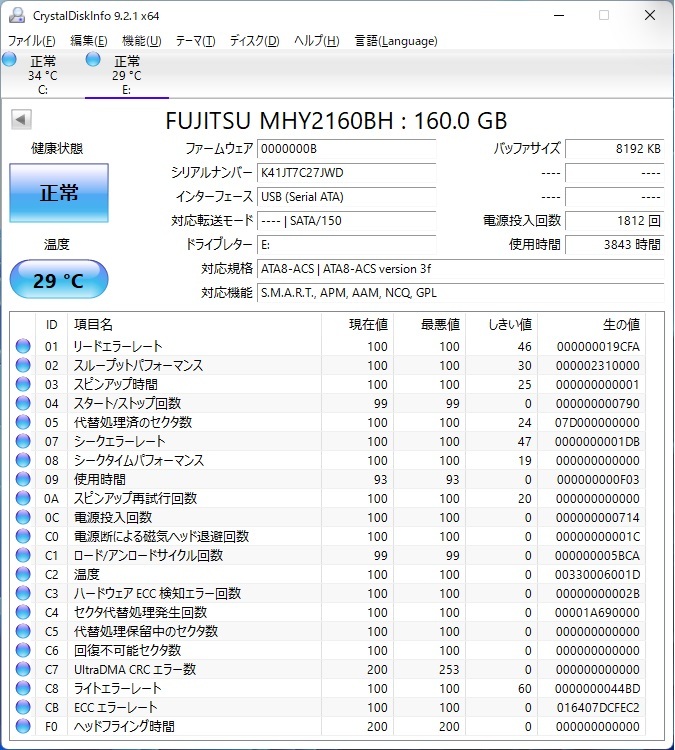Click the previous disk arrow button
Screen dimensions: 675x750
click(21, 120)
